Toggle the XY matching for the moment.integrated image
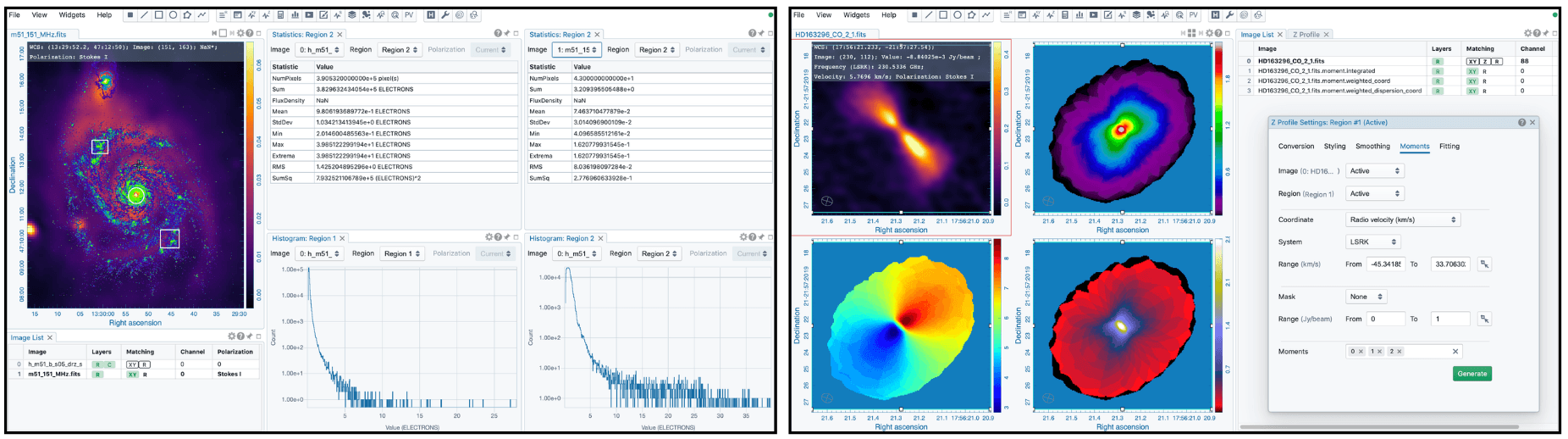 [x=1472, y=71]
